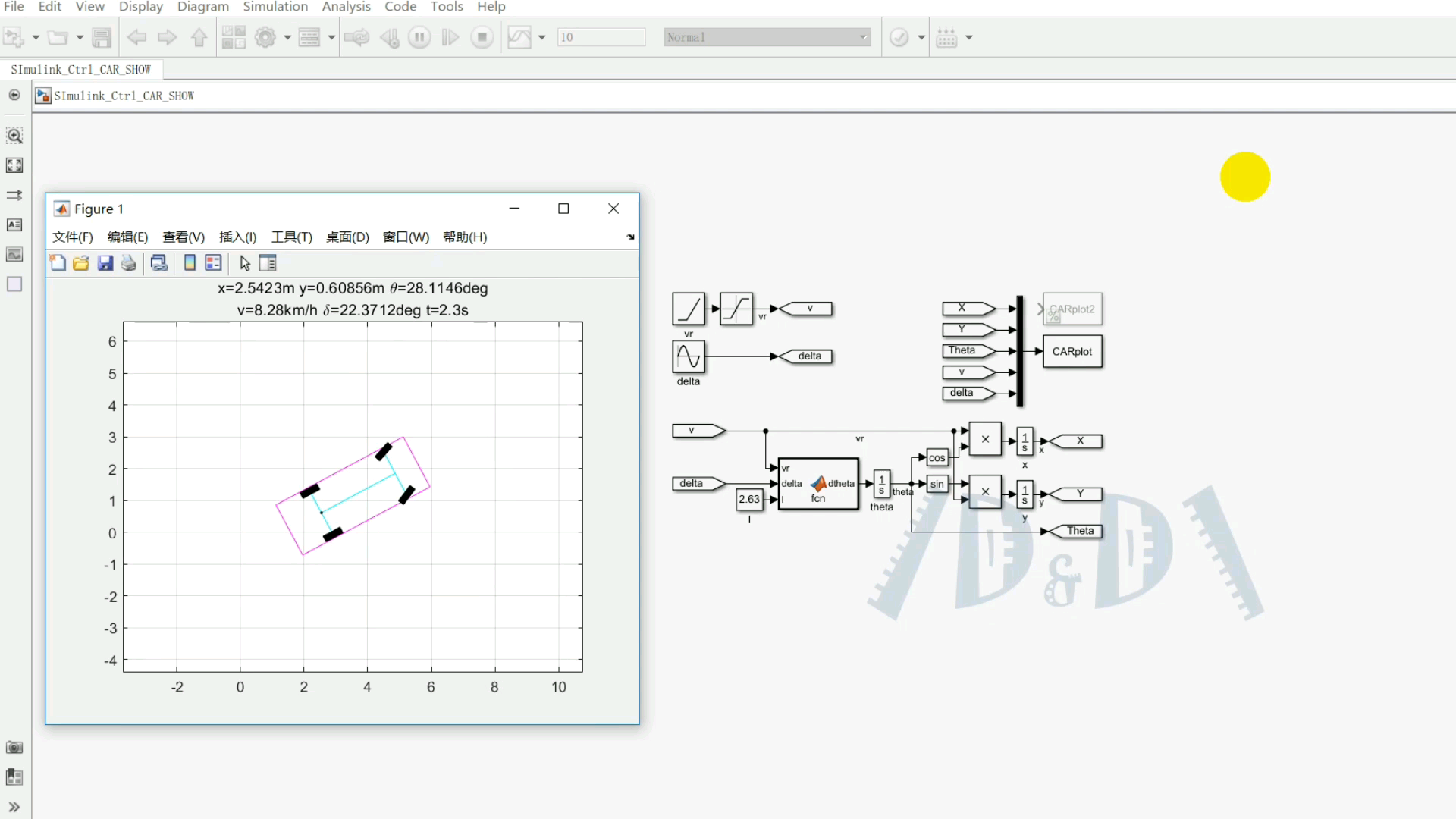Save the Simulink model via disk icon
Screen dimensions: 1456x819
tap(102, 36)
